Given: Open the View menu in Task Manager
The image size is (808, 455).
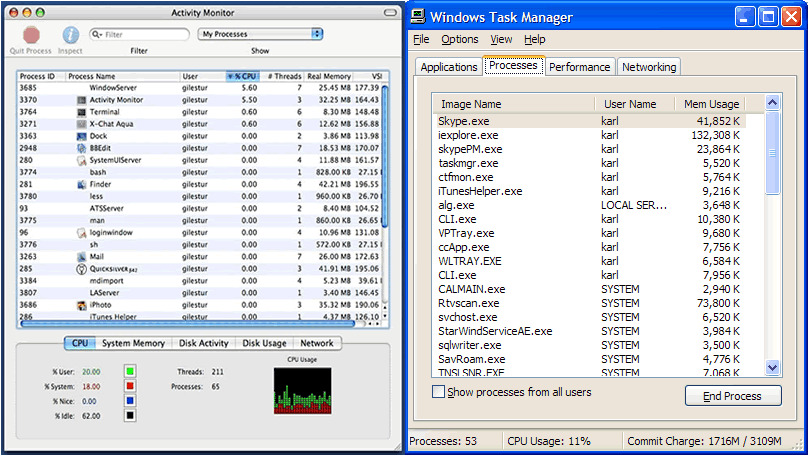Looking at the screenshot, I should pos(501,39).
